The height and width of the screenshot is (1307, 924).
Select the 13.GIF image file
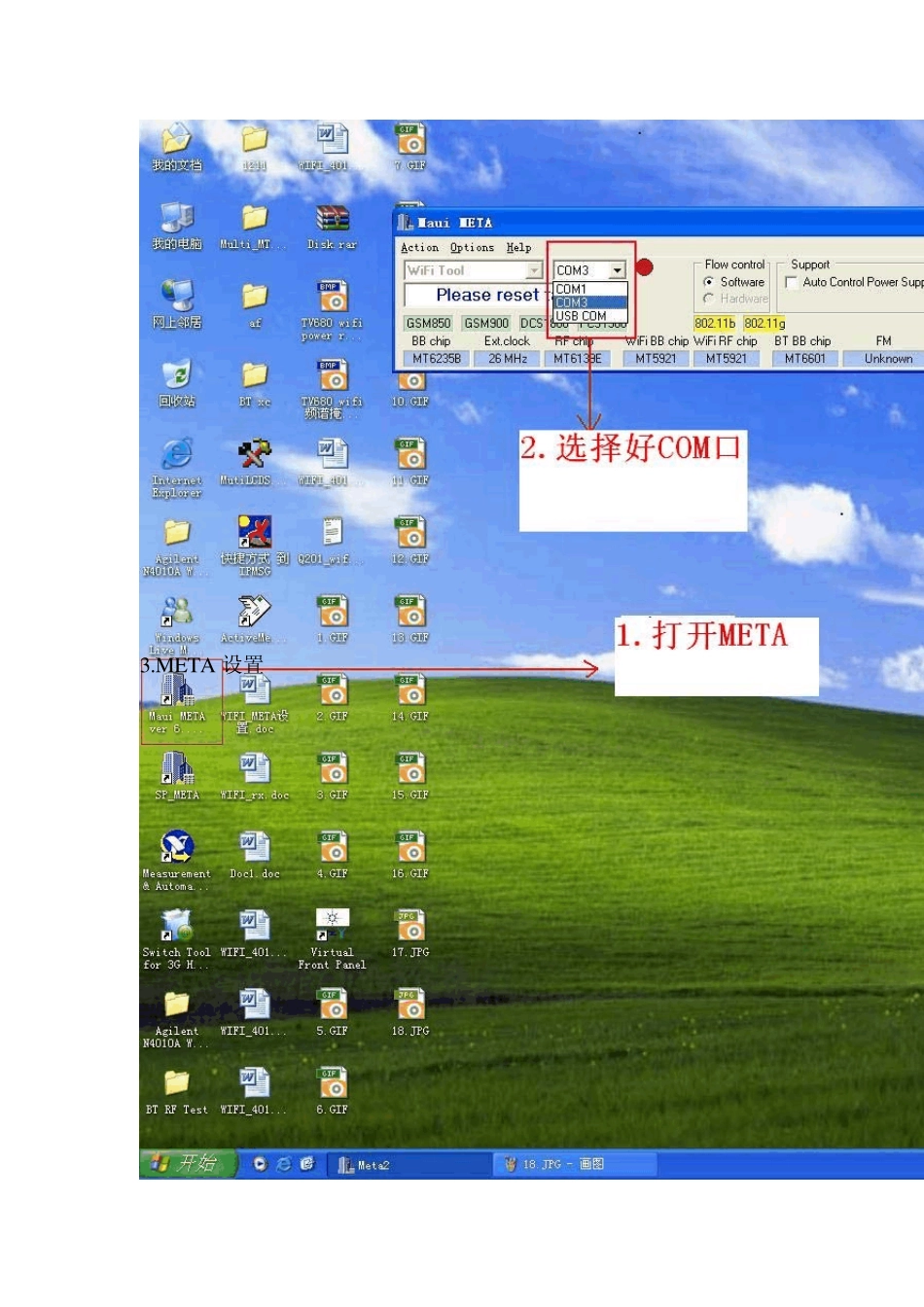tap(410, 619)
